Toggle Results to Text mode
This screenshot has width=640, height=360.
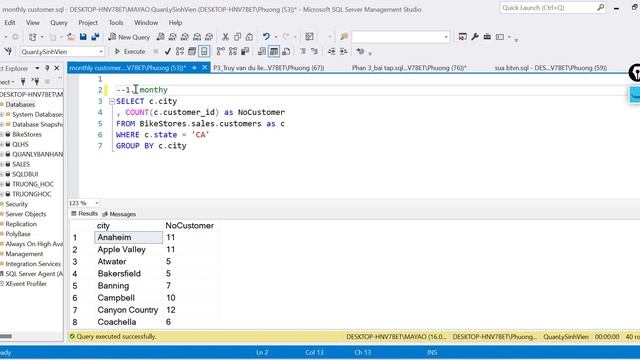click(262, 51)
